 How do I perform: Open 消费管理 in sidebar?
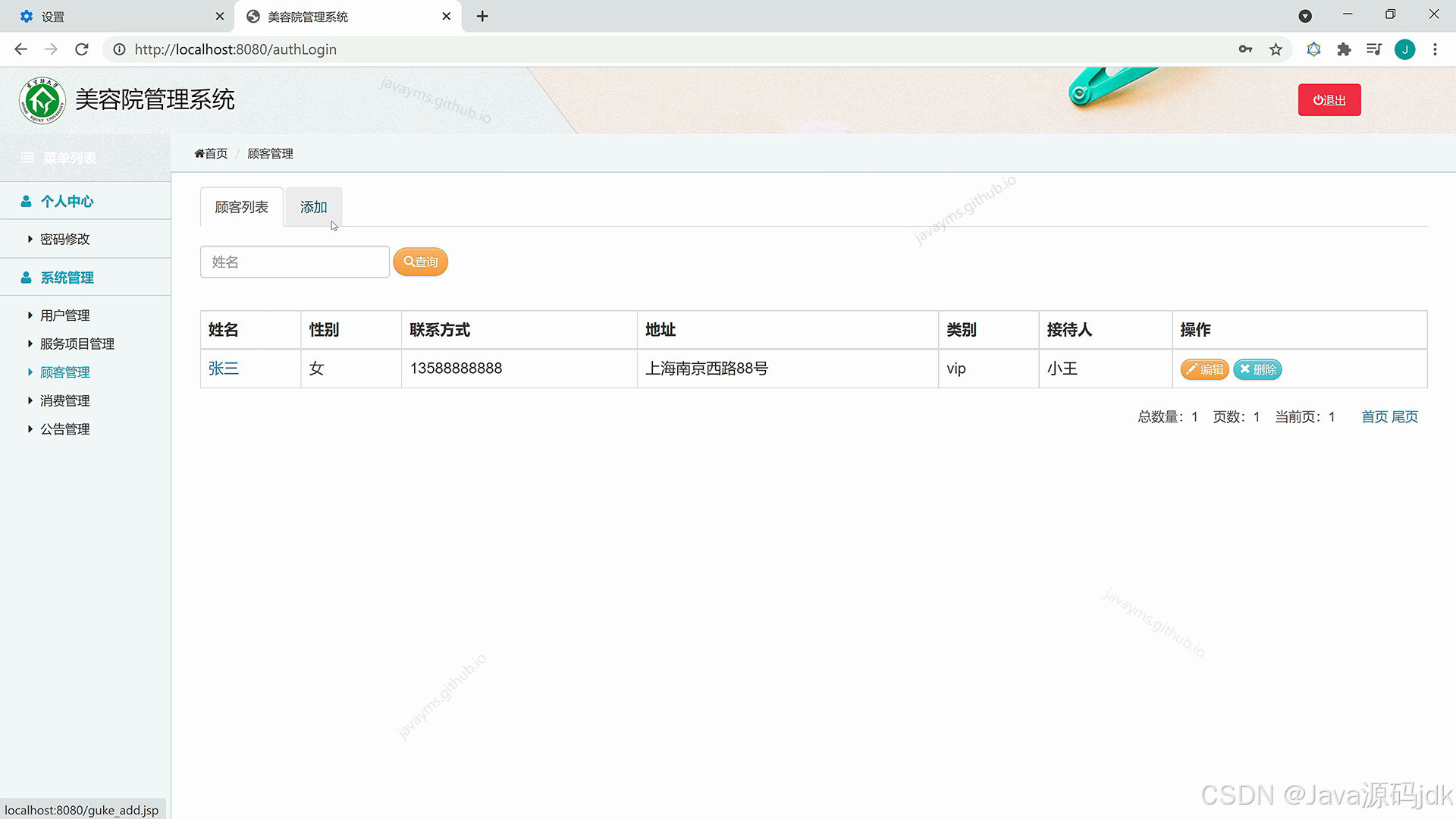click(64, 400)
